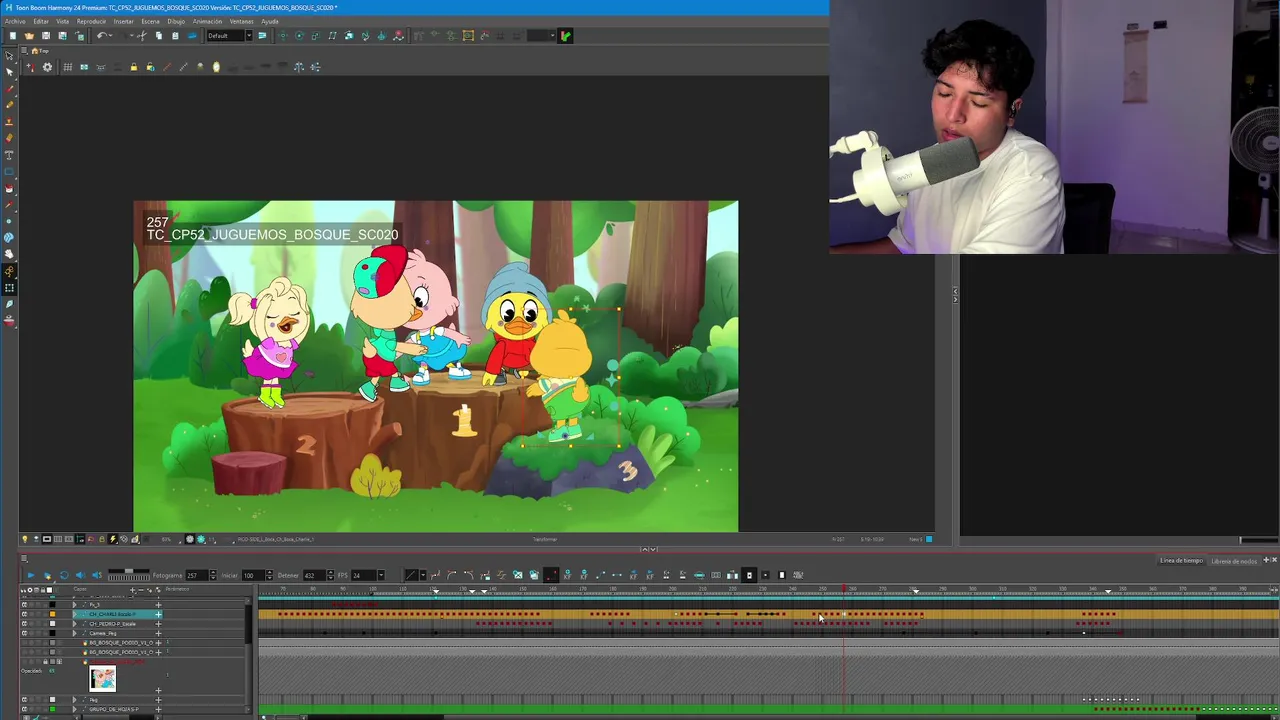
Task: Toggle visibility of Peg layer
Action: (25, 700)
